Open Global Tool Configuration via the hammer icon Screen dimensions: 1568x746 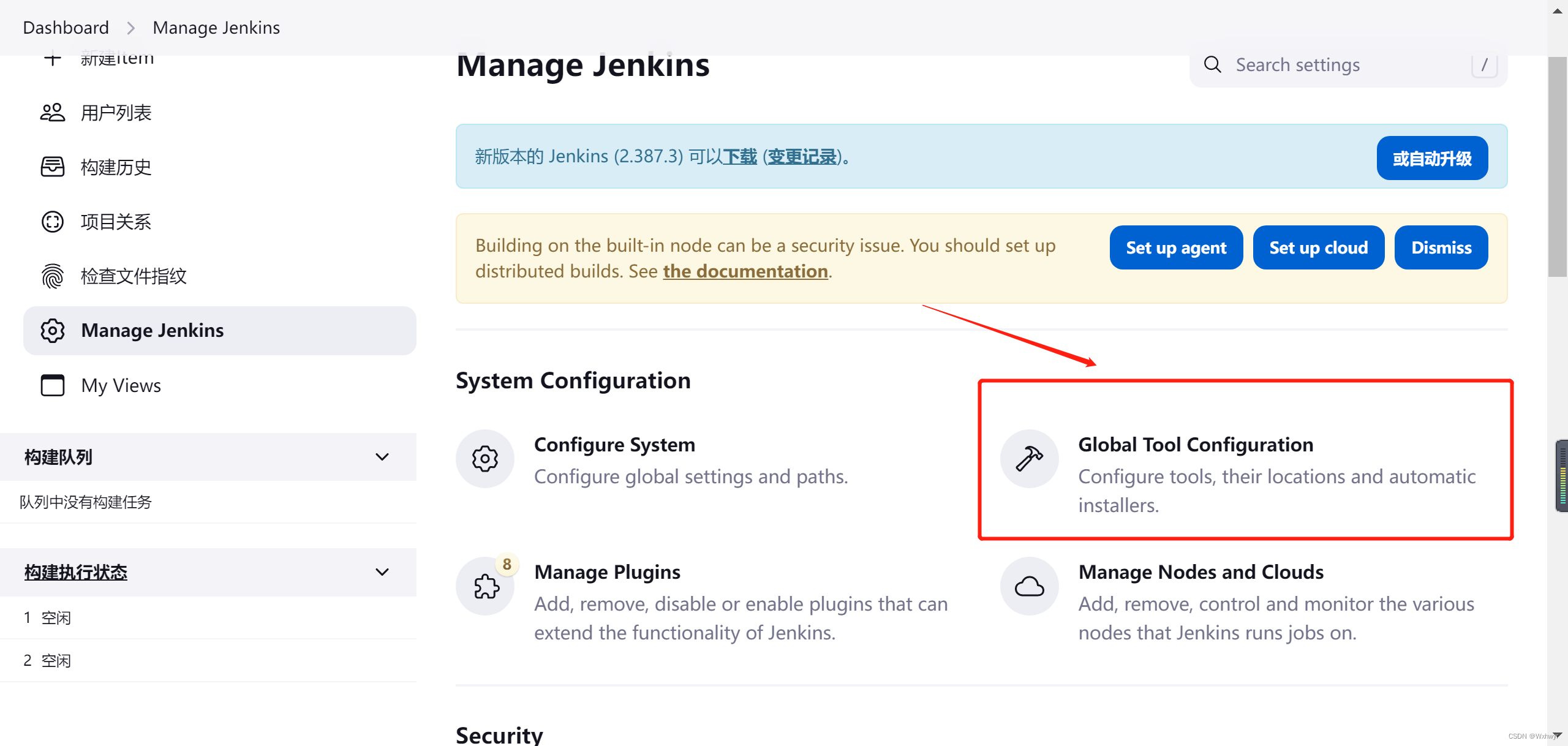pos(1029,458)
